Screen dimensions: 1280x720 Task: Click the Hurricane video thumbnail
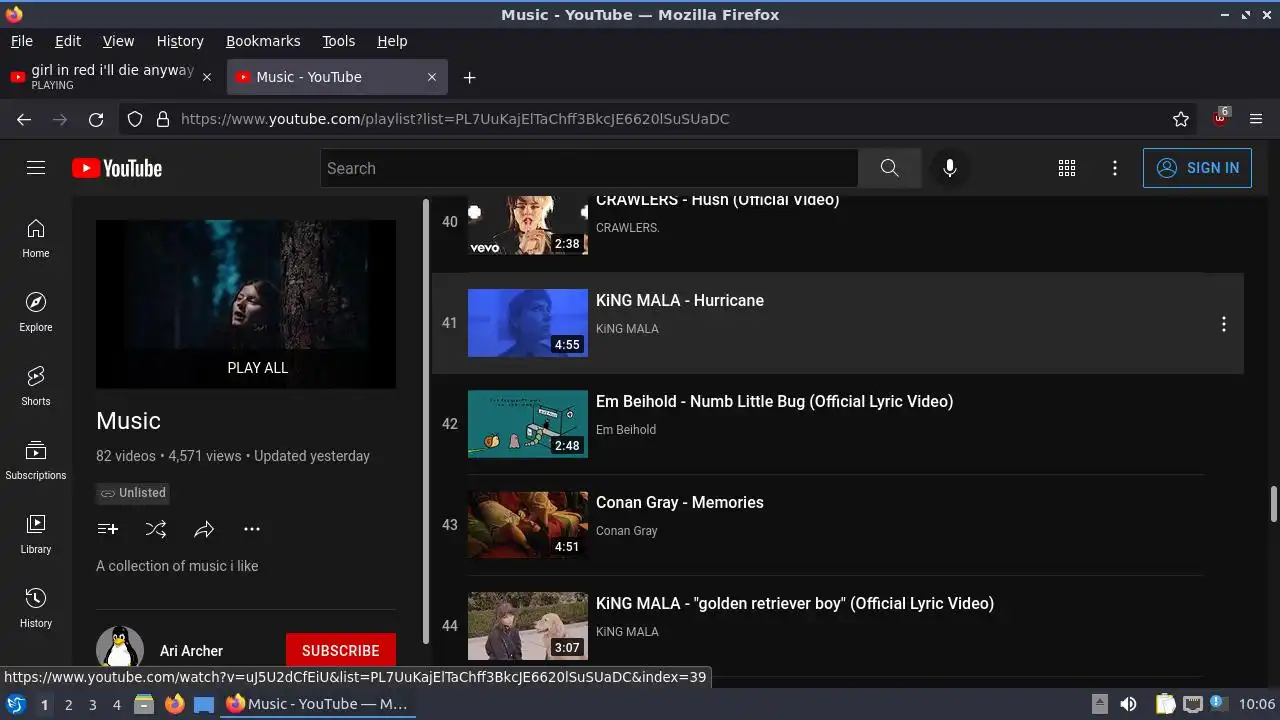pos(528,323)
